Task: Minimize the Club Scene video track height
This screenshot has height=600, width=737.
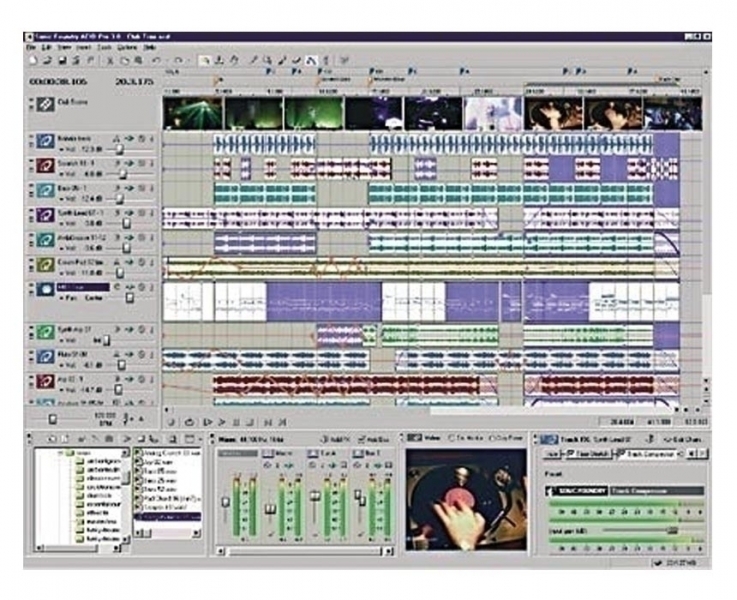Action: click(x=31, y=100)
